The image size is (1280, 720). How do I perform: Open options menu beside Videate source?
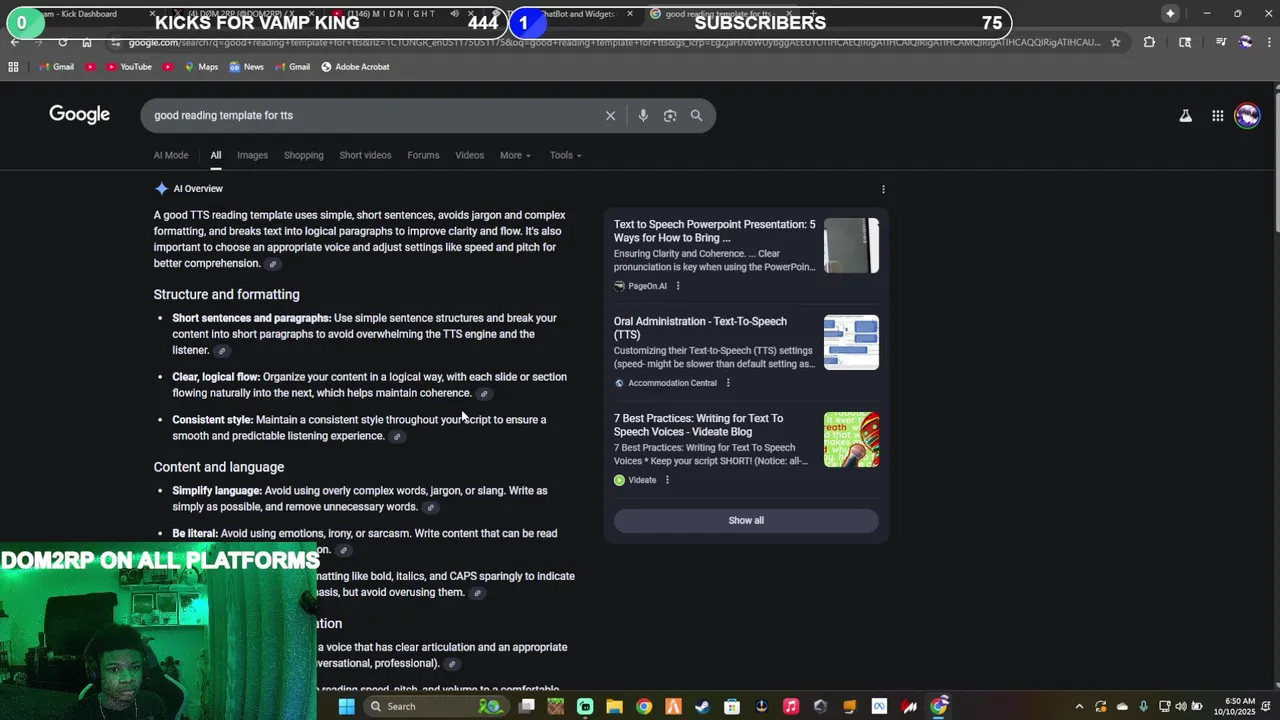[667, 480]
